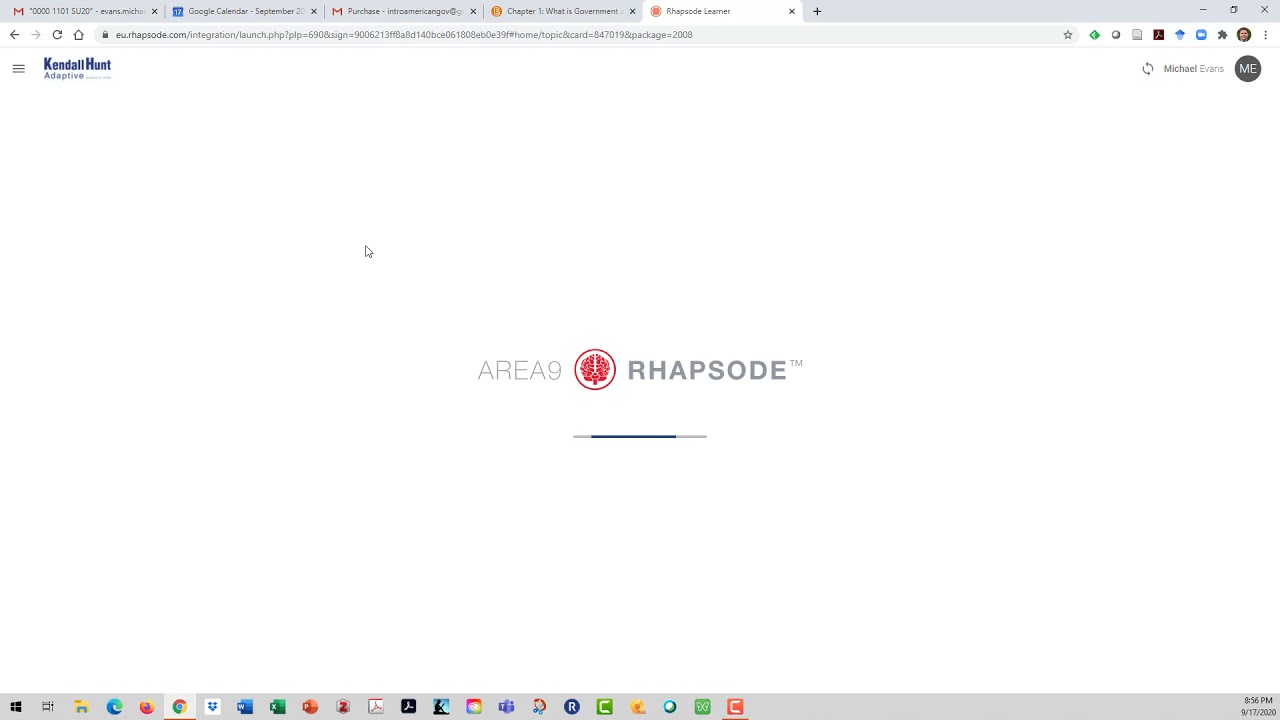Bookmark this page with the star icon

[1068, 35]
